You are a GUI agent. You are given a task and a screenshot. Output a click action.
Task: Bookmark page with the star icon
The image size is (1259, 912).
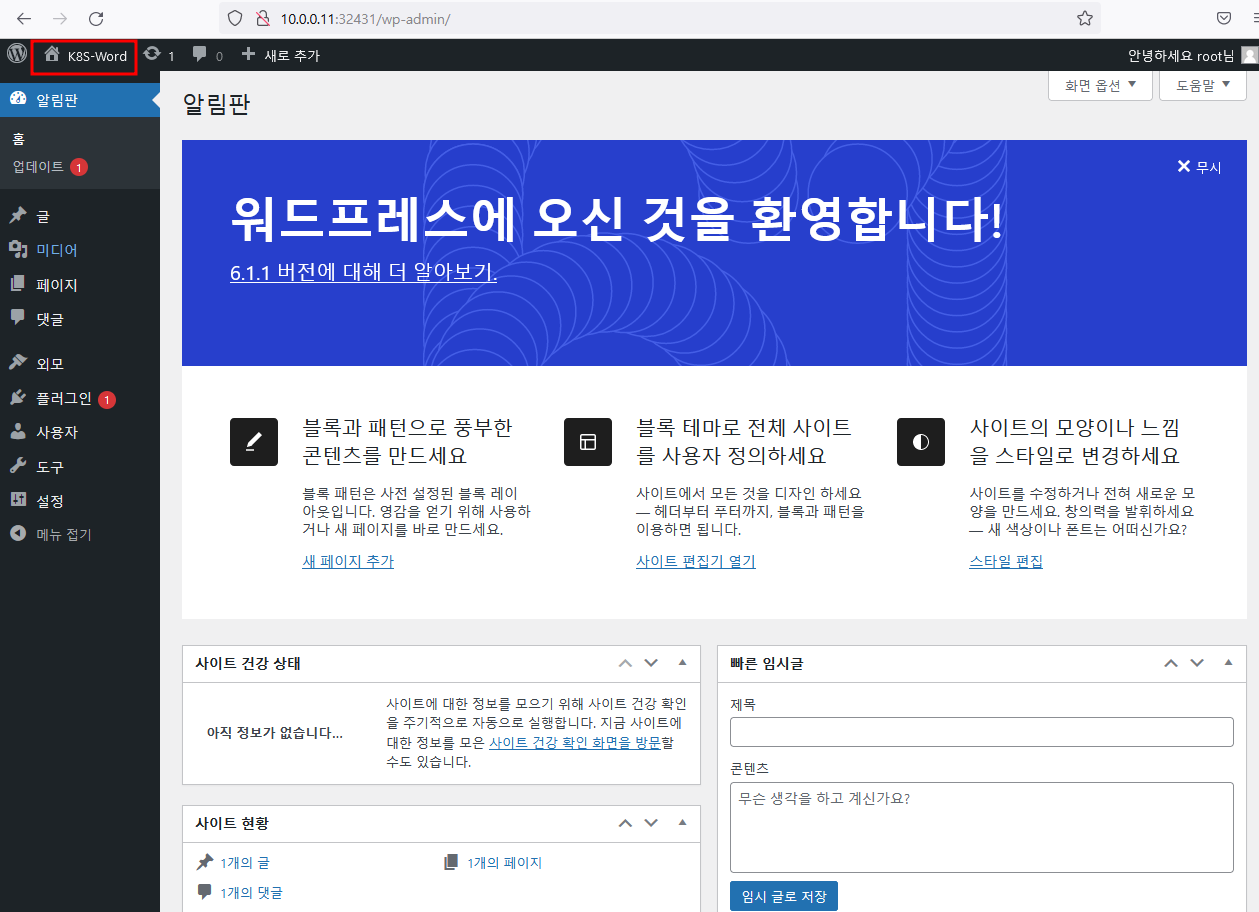[1084, 18]
